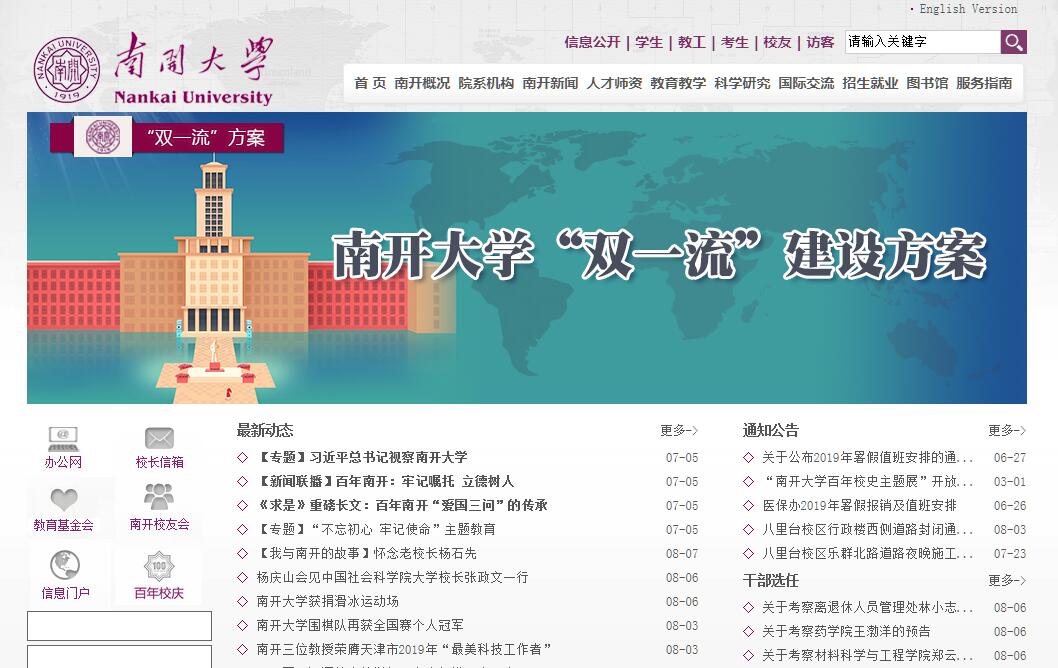Expand 最新动态 with 更多 link
This screenshot has height=668, width=1058.
click(678, 431)
